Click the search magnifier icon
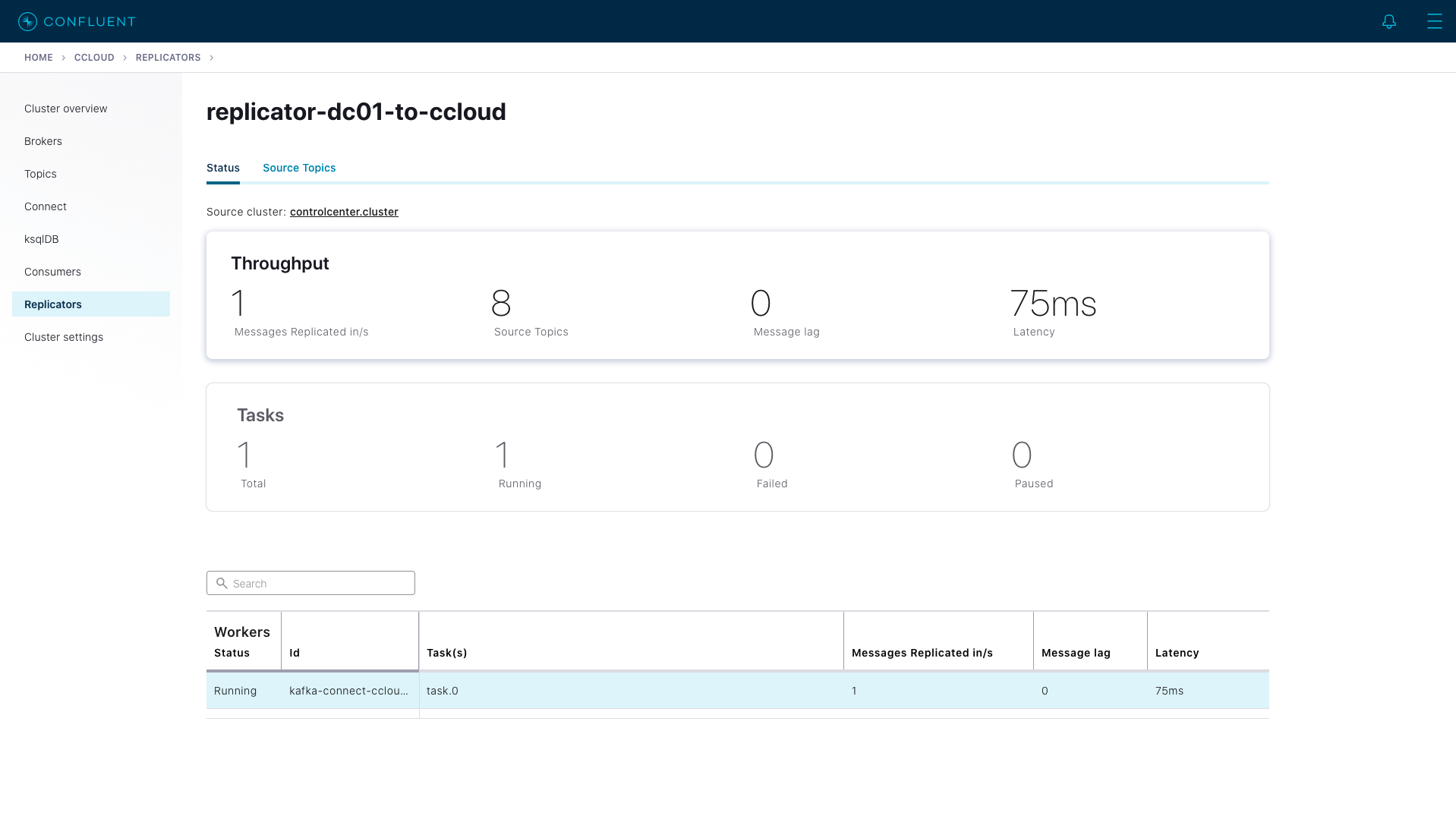Screen dimensions: 1456x819 click(x=222, y=583)
